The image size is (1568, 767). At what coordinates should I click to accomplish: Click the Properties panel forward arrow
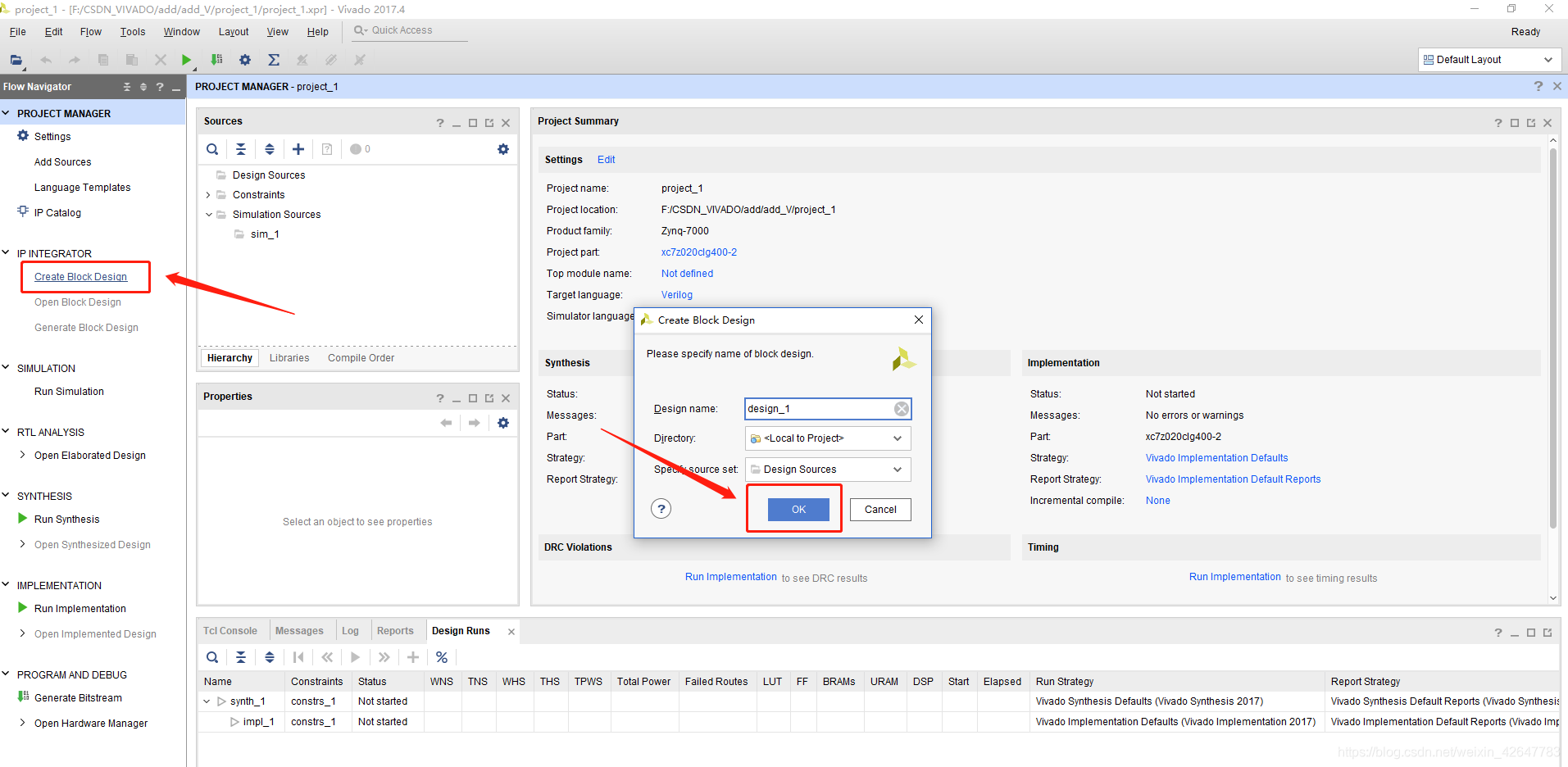(x=475, y=423)
